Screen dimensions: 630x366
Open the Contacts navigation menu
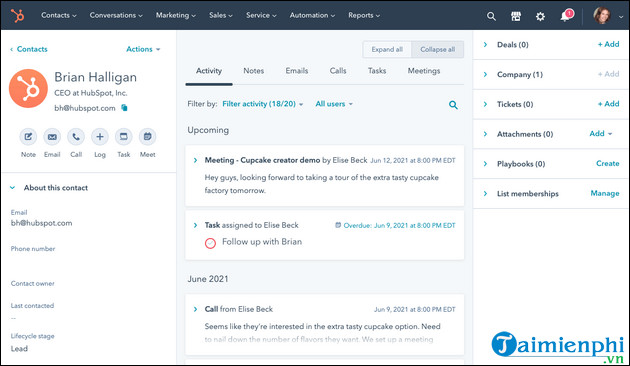click(x=59, y=15)
